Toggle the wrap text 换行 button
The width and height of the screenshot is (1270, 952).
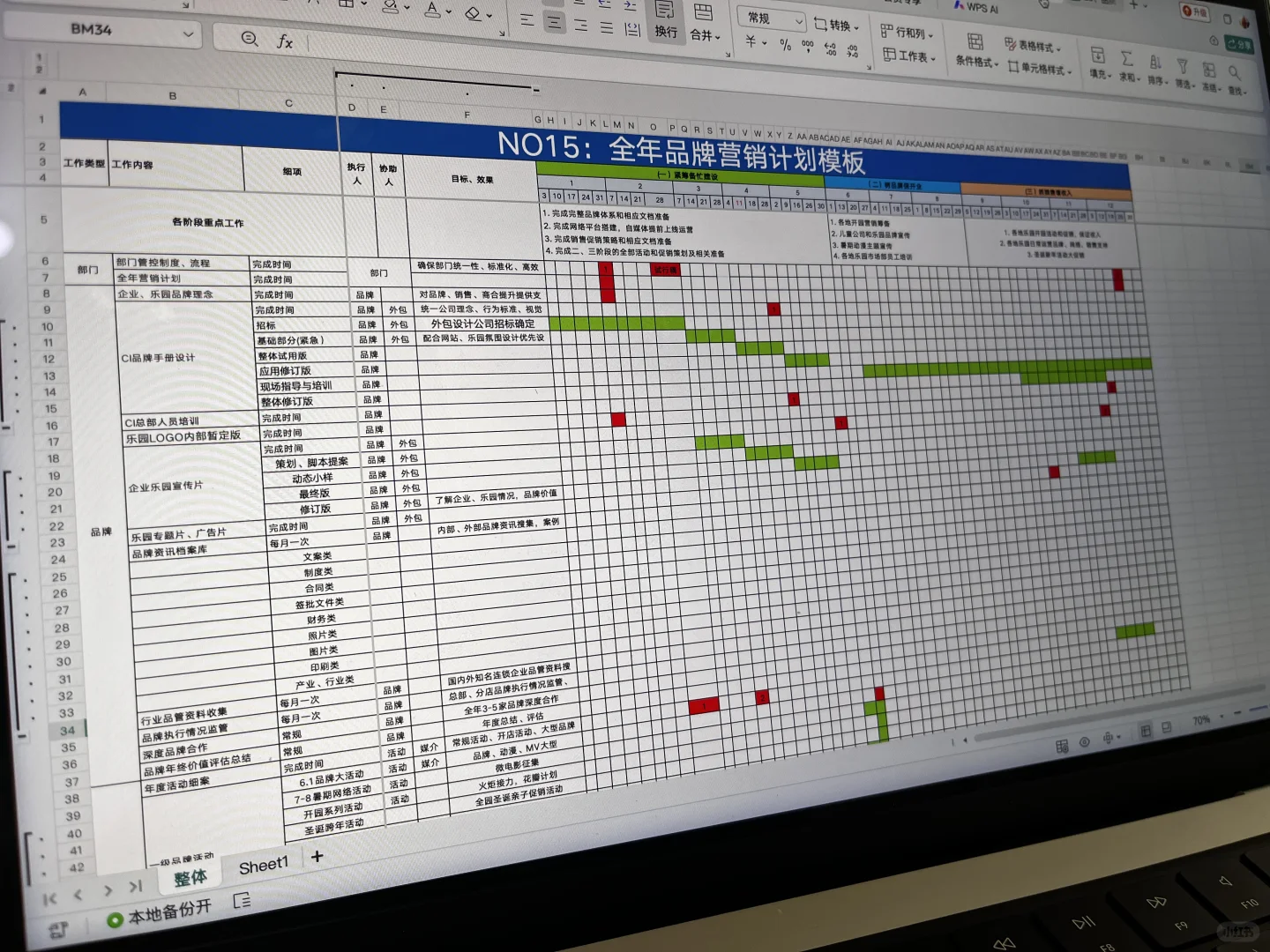click(665, 20)
